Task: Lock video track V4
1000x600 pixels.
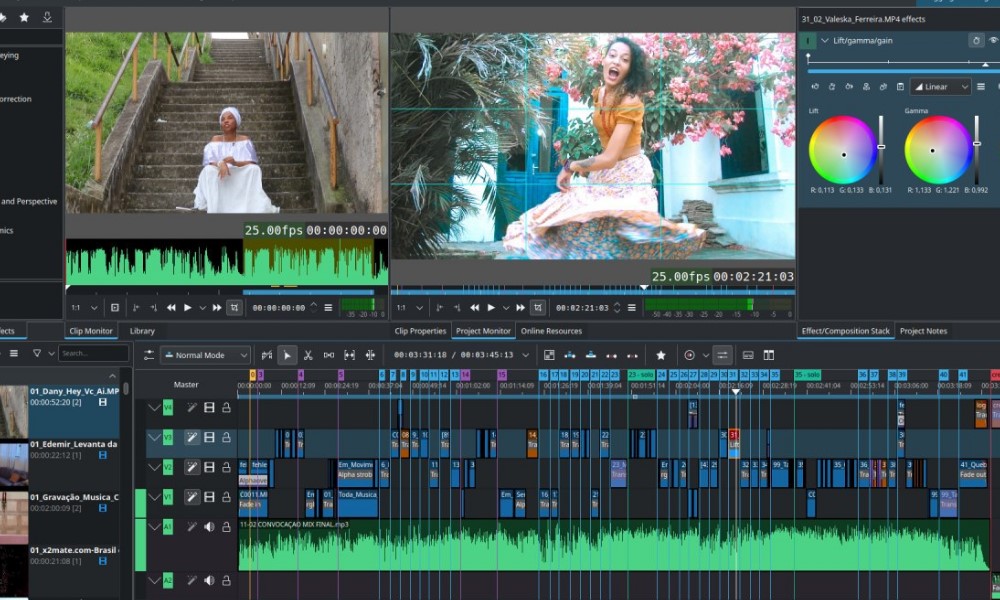Action: pyautogui.click(x=226, y=407)
